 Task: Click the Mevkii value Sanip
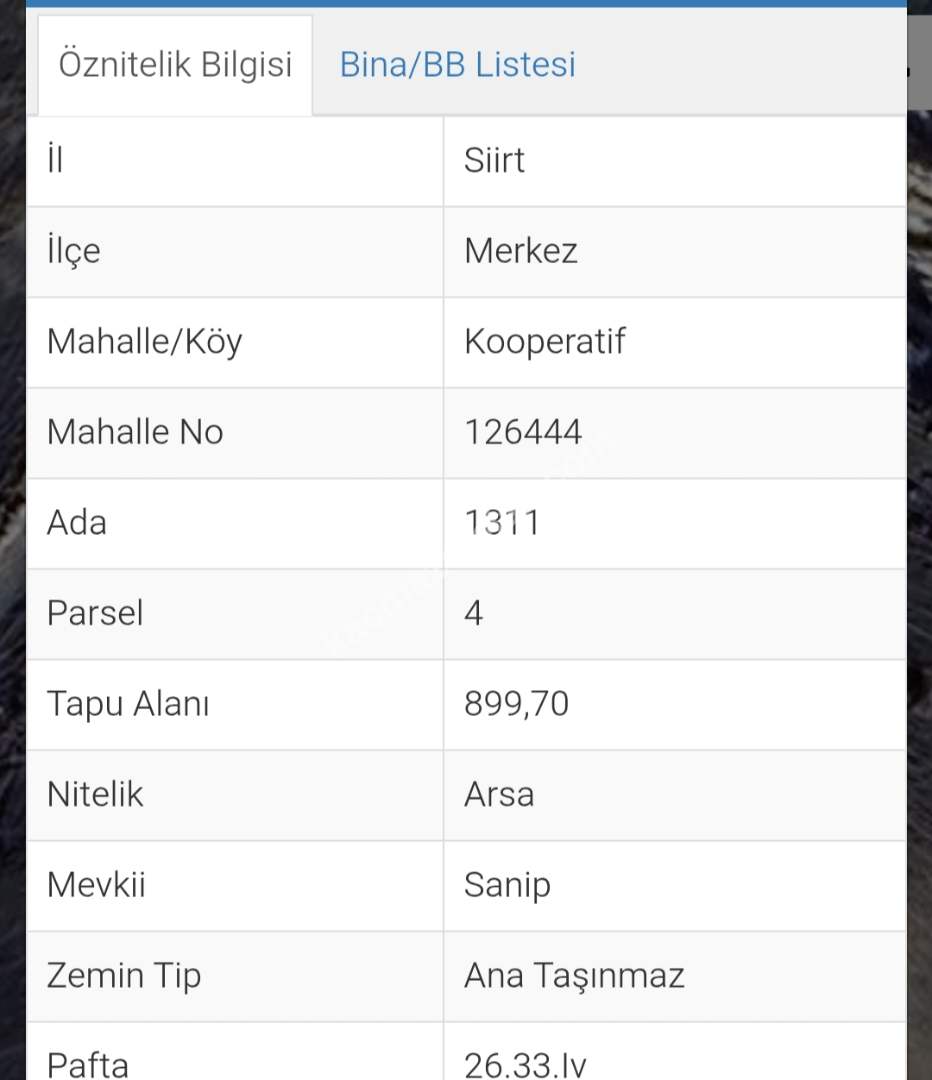507,885
